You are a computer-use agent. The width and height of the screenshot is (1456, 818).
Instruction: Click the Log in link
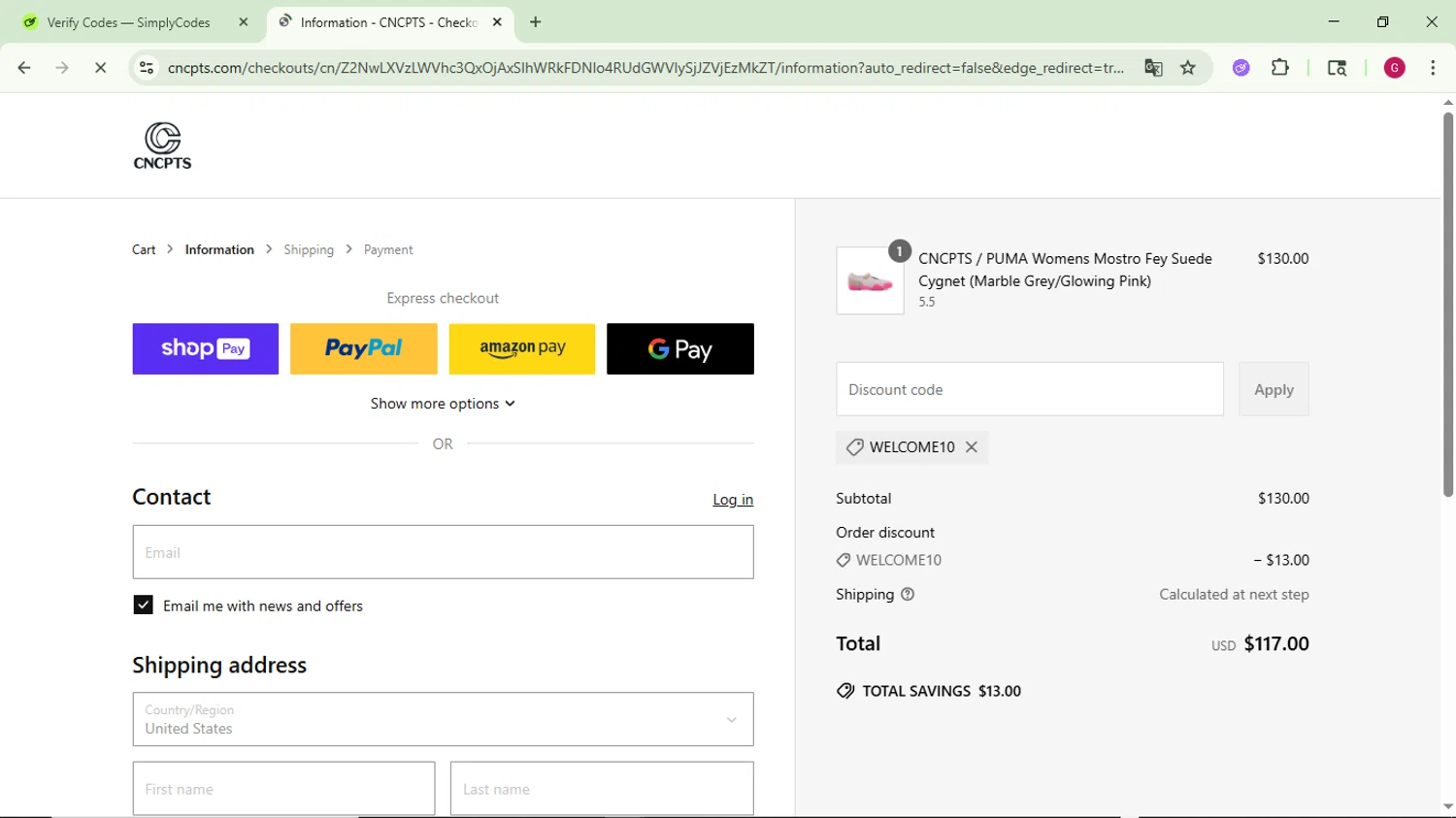pyautogui.click(x=733, y=500)
